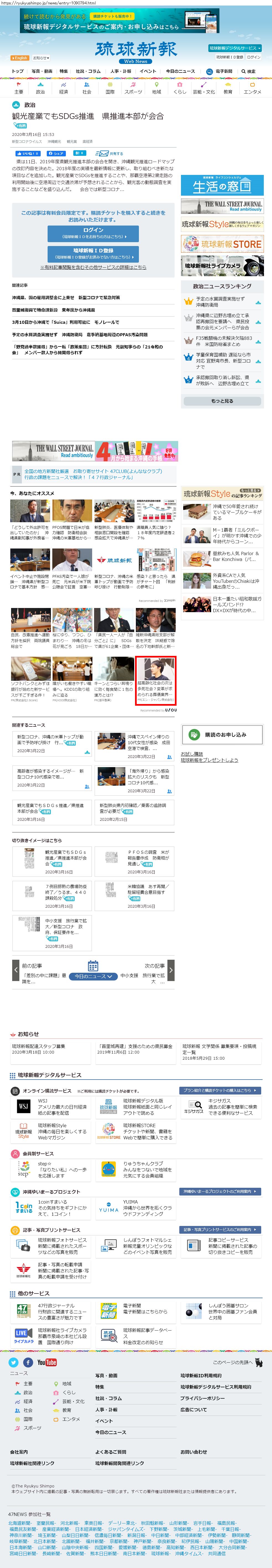This screenshot has height=1568, width=272.
Task: Select the 経済 category tab
Action: click(63, 88)
